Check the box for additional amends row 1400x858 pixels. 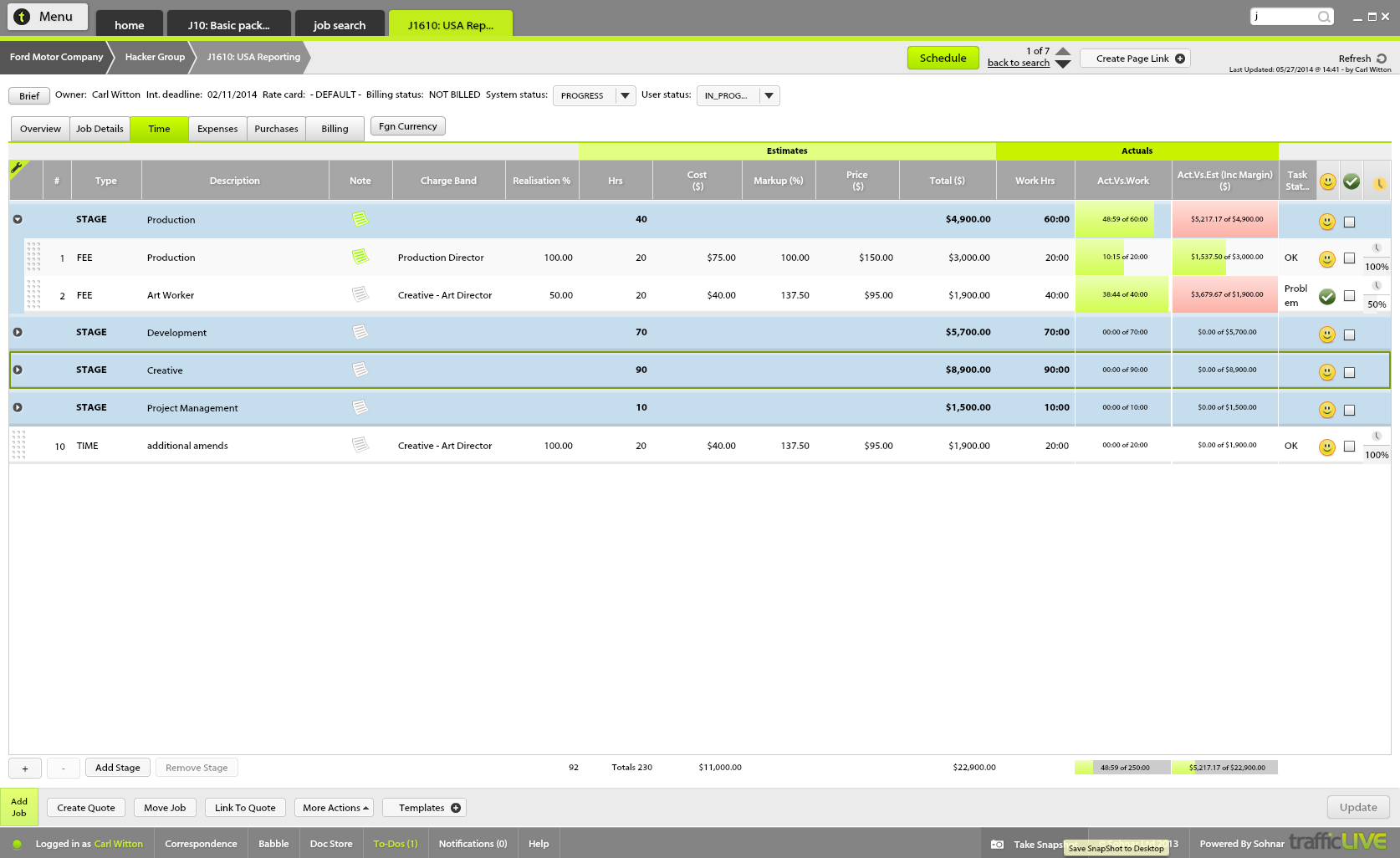click(x=1349, y=447)
